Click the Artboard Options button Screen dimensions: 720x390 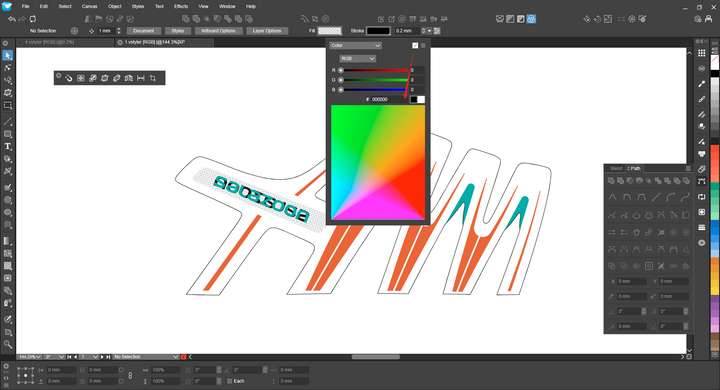(218, 31)
